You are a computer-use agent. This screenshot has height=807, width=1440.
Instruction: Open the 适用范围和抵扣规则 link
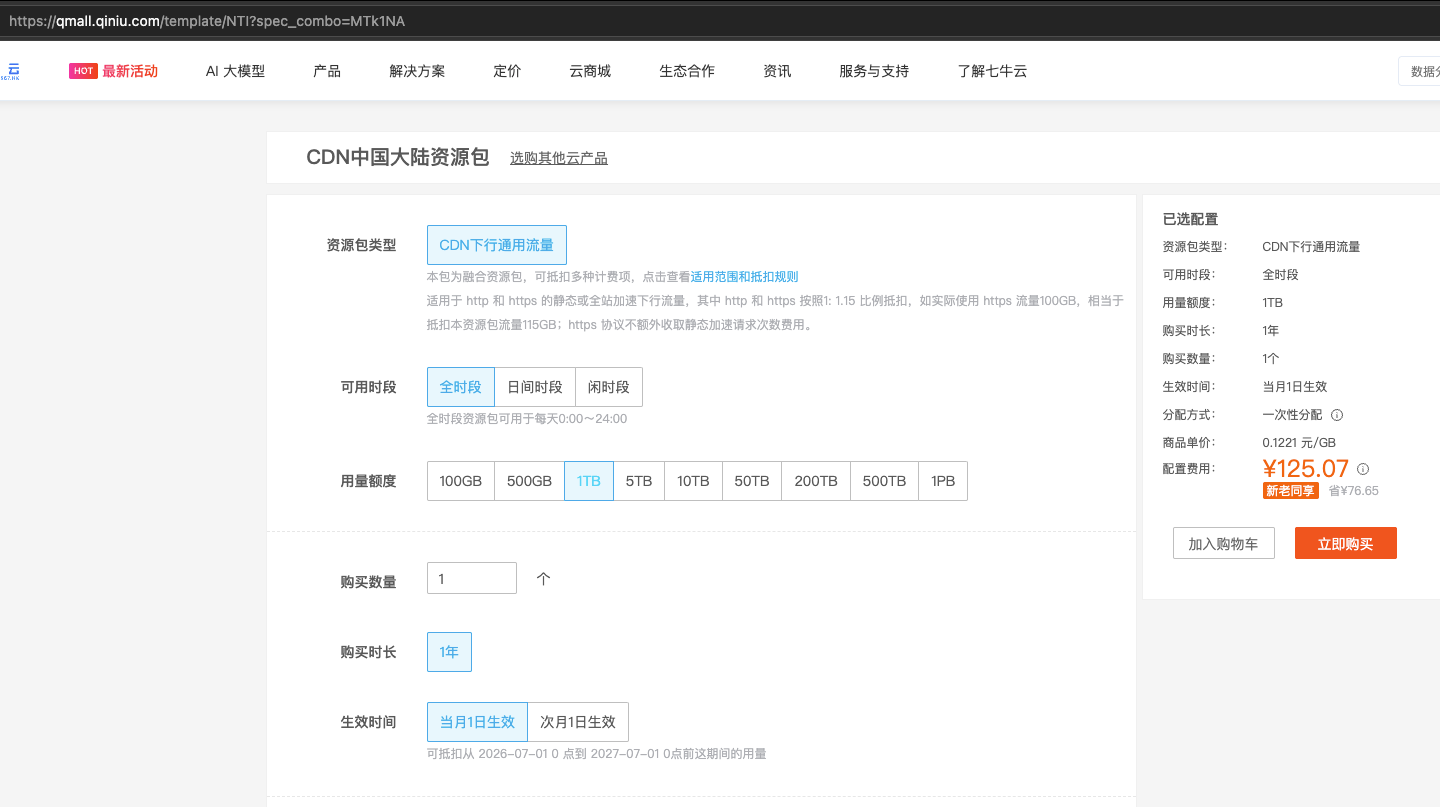[745, 277]
